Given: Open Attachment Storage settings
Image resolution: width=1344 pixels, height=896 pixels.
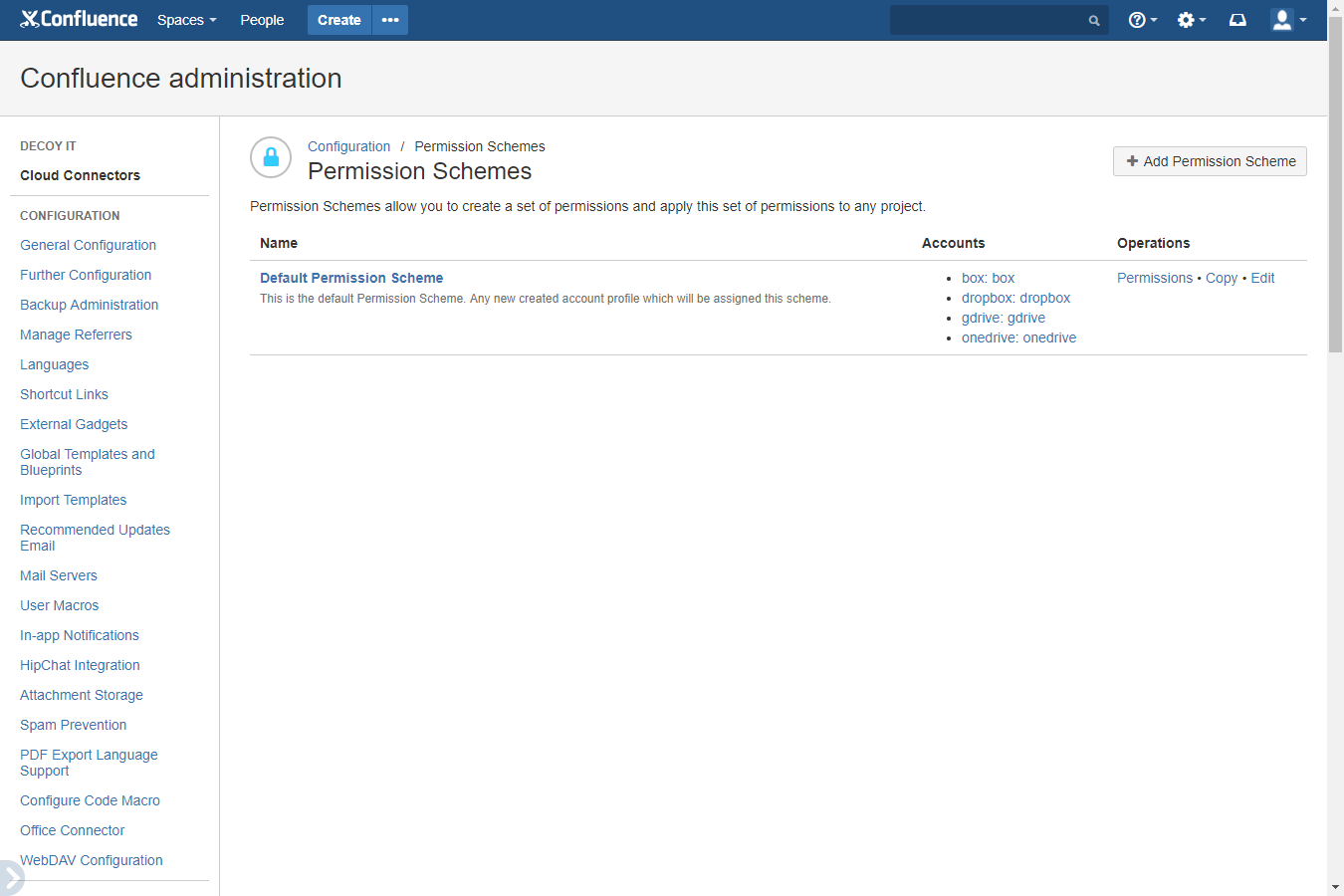Looking at the screenshot, I should (82, 695).
